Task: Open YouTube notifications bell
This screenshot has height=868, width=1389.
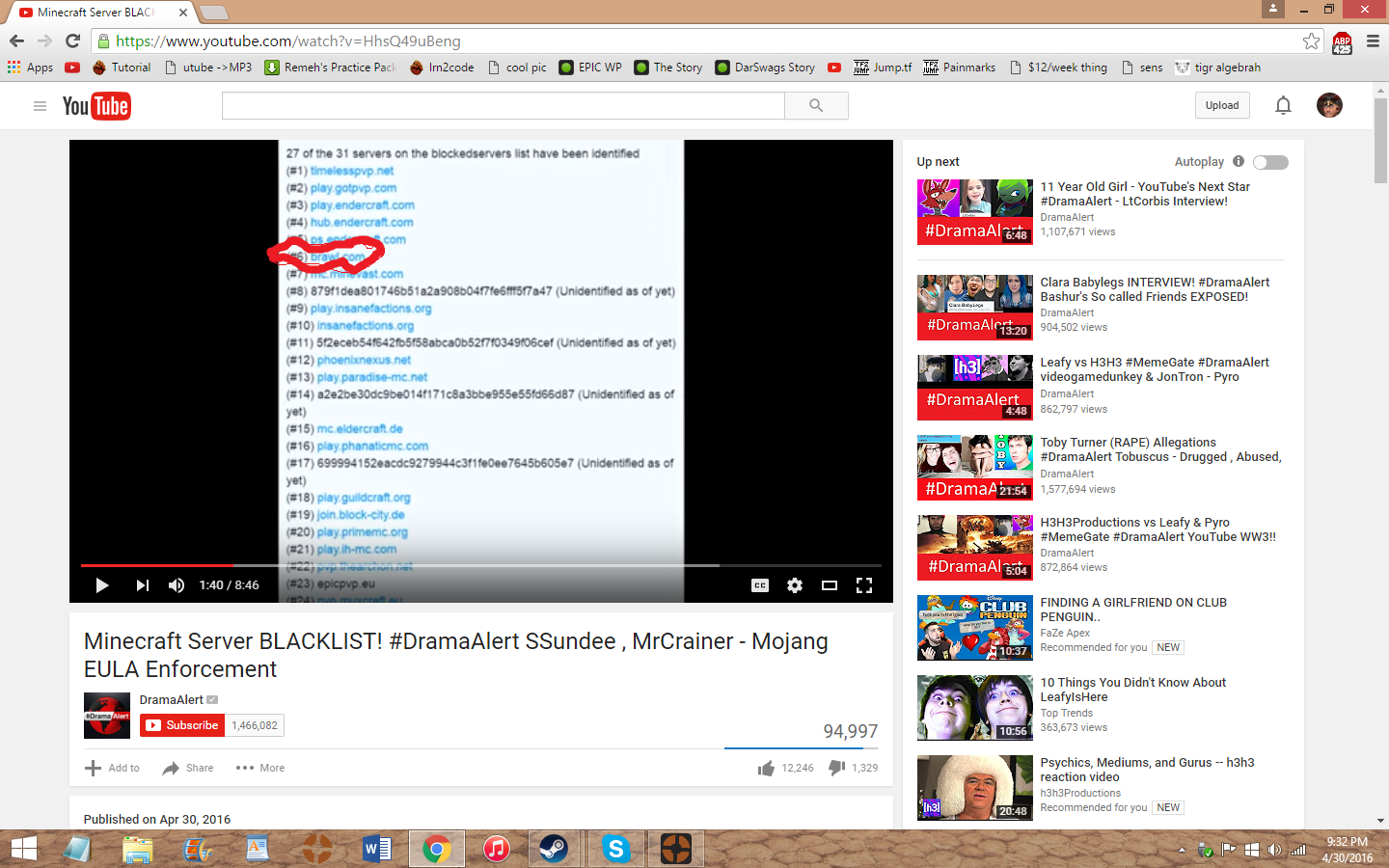Action: (1283, 106)
